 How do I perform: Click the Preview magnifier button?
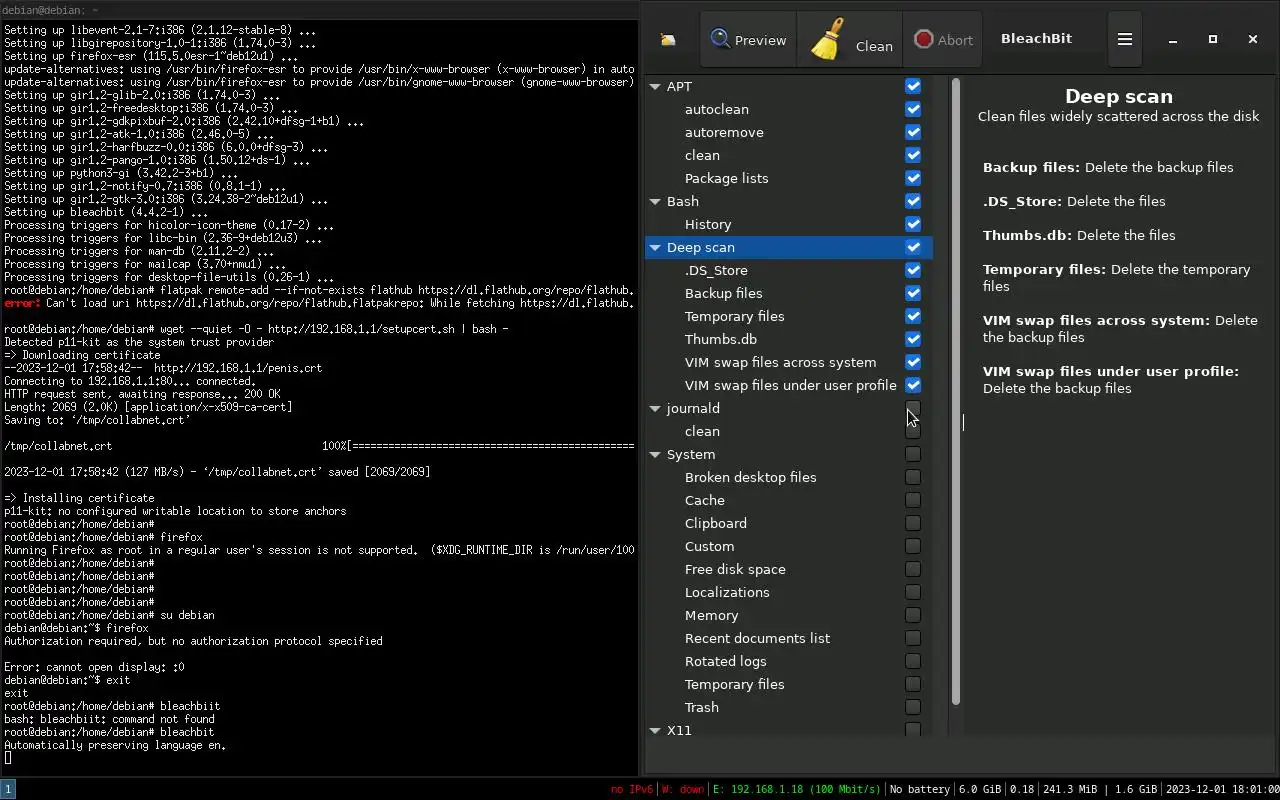748,40
